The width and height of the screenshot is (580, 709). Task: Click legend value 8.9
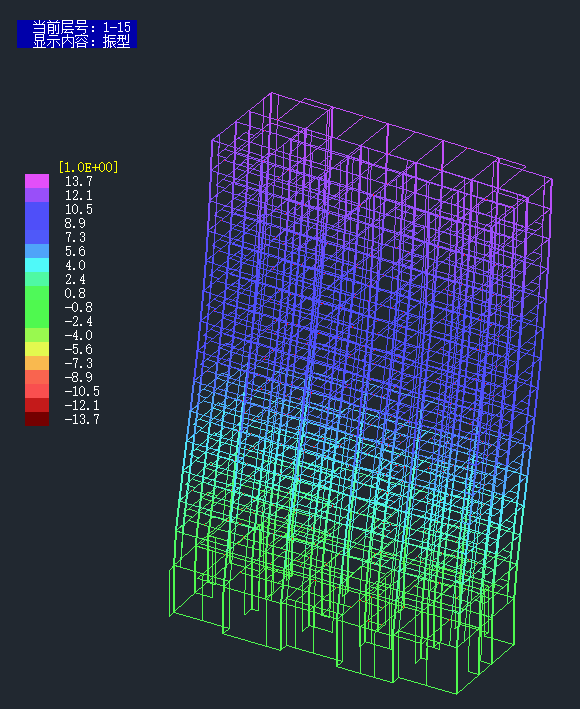tap(75, 223)
